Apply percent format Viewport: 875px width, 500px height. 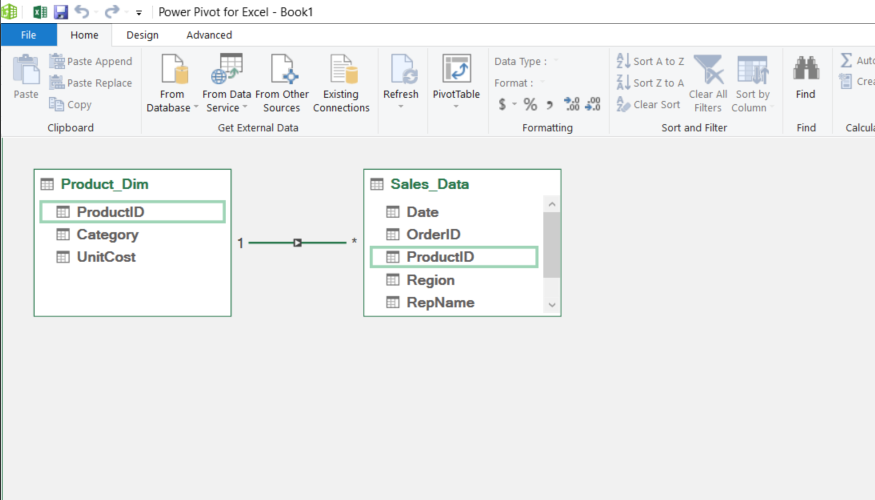[530, 104]
